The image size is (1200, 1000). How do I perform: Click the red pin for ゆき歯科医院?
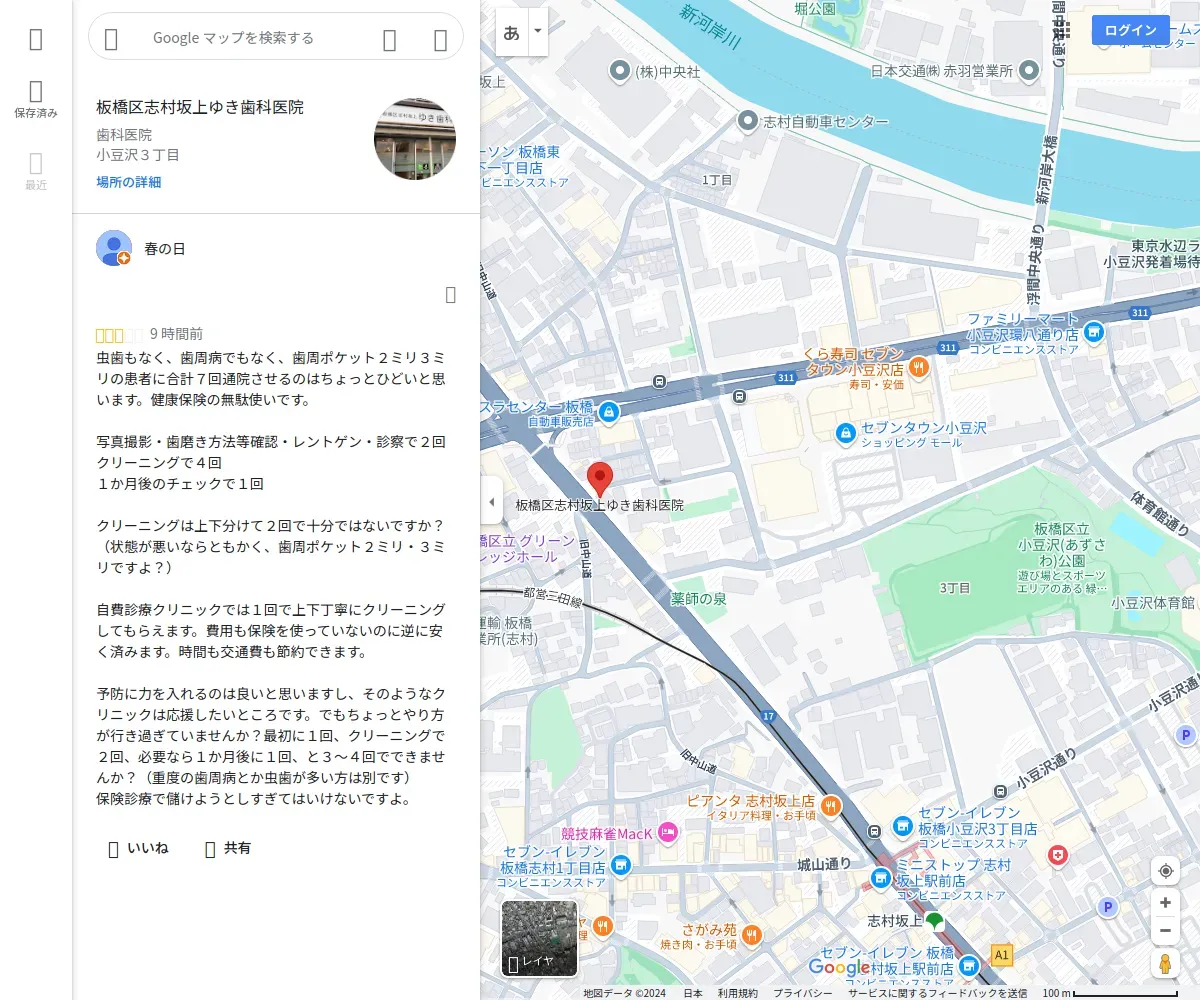pyautogui.click(x=599, y=480)
